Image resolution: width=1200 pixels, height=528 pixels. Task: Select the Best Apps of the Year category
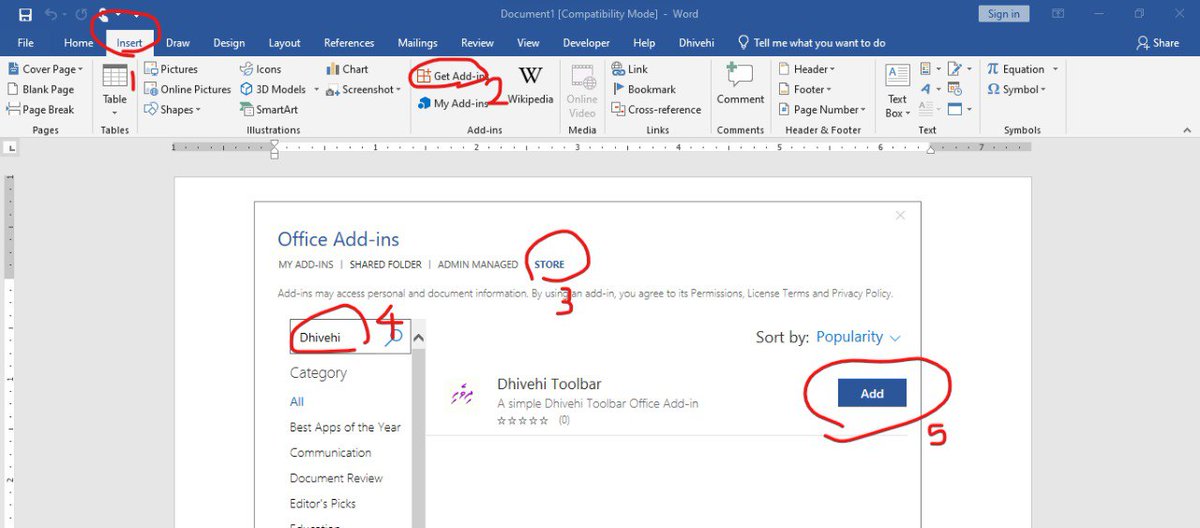[345, 427]
